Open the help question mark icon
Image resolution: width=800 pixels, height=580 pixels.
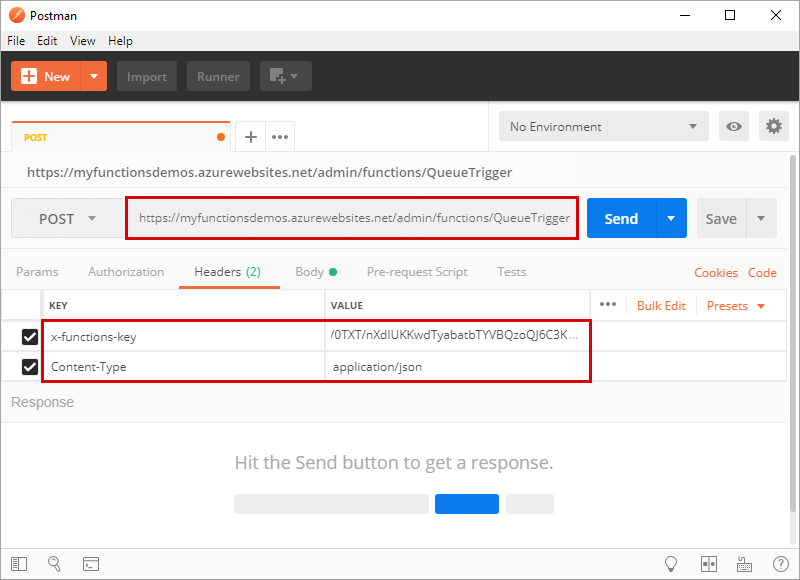pyautogui.click(x=781, y=564)
